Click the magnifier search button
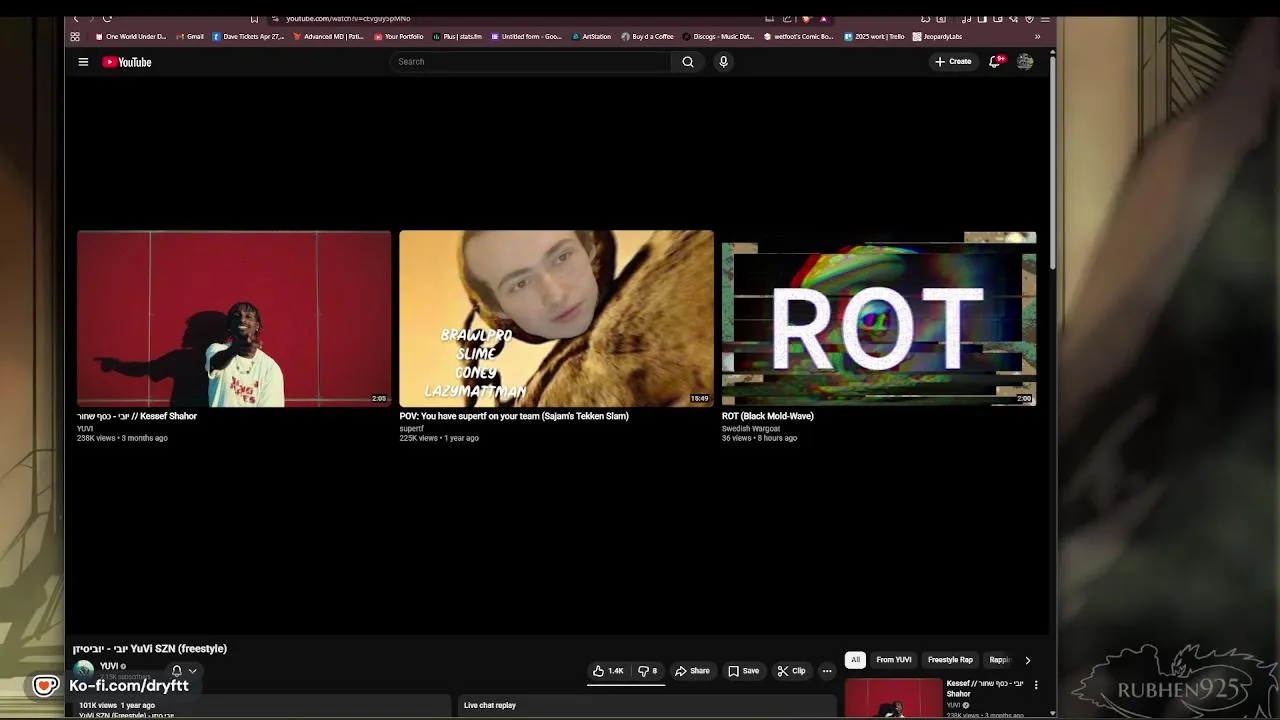1280x720 pixels. pos(687,62)
